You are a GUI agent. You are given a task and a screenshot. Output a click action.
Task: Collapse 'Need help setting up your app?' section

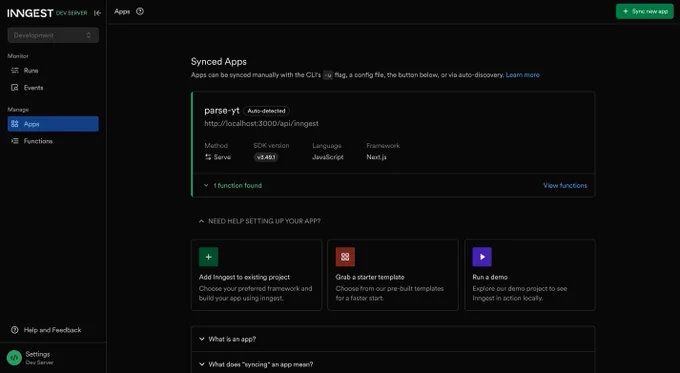pyautogui.click(x=259, y=221)
